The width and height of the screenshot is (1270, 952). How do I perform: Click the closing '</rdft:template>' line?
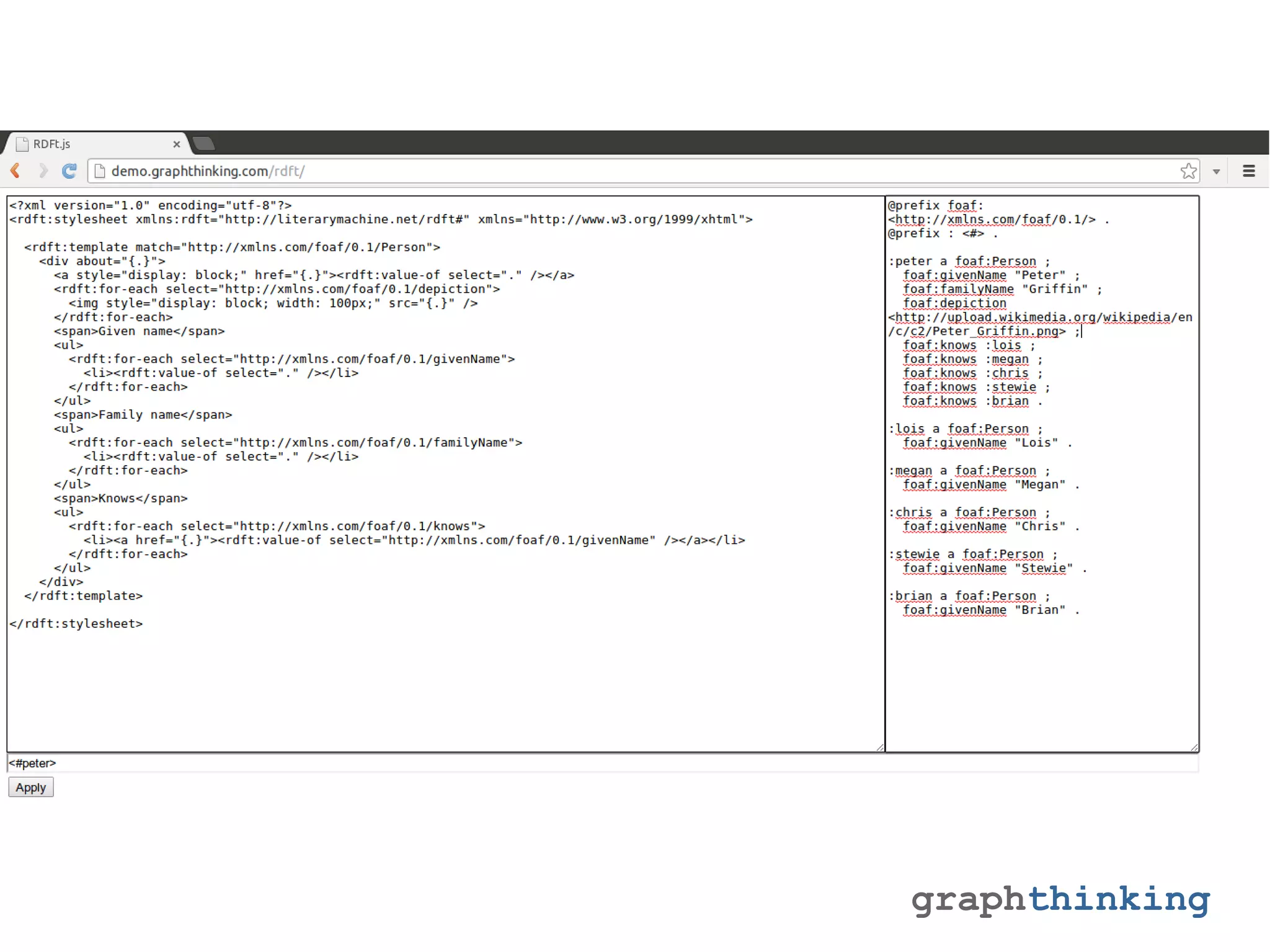tap(84, 595)
